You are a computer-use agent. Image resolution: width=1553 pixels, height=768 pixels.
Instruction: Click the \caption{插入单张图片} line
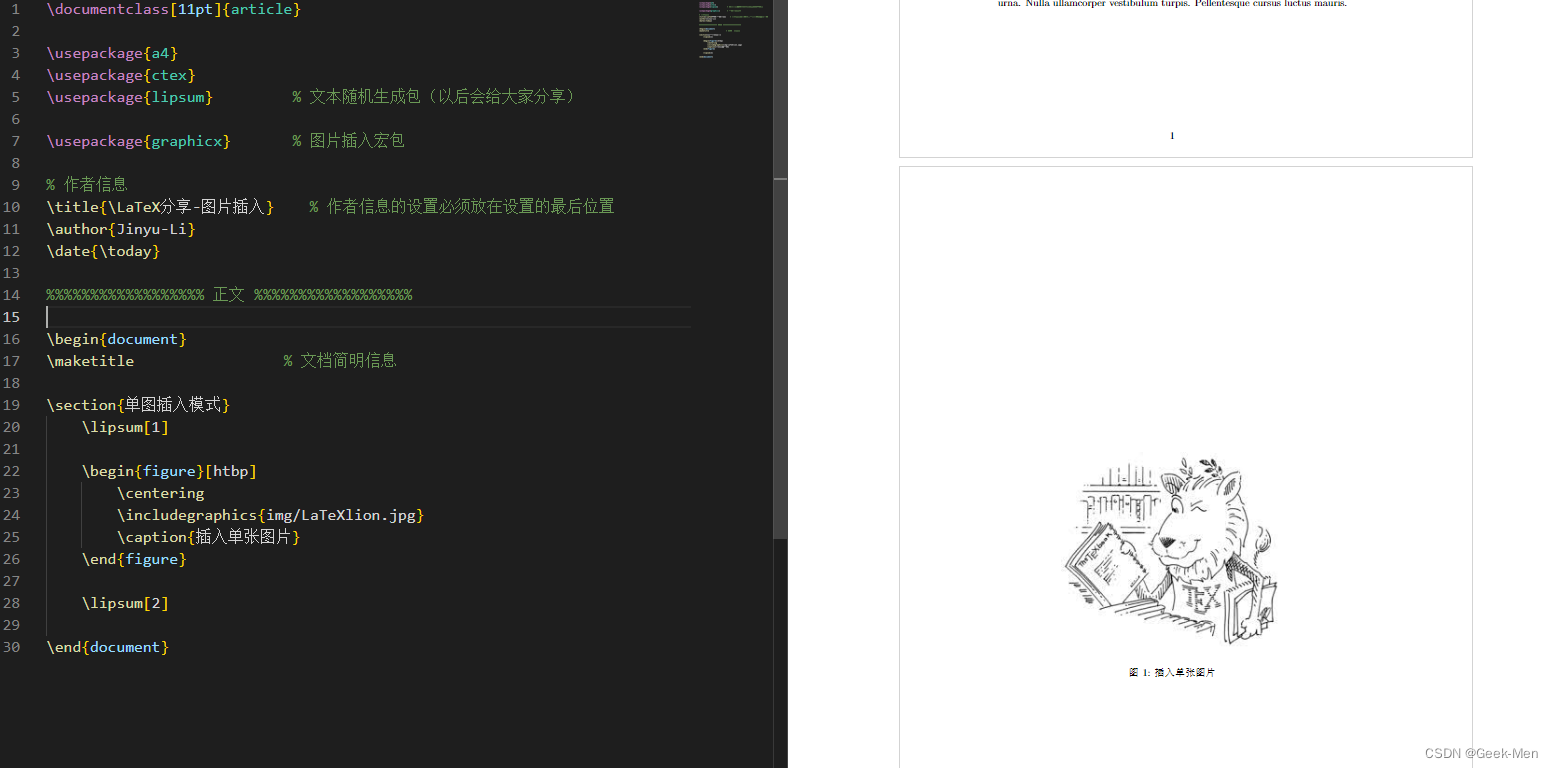[209, 537]
